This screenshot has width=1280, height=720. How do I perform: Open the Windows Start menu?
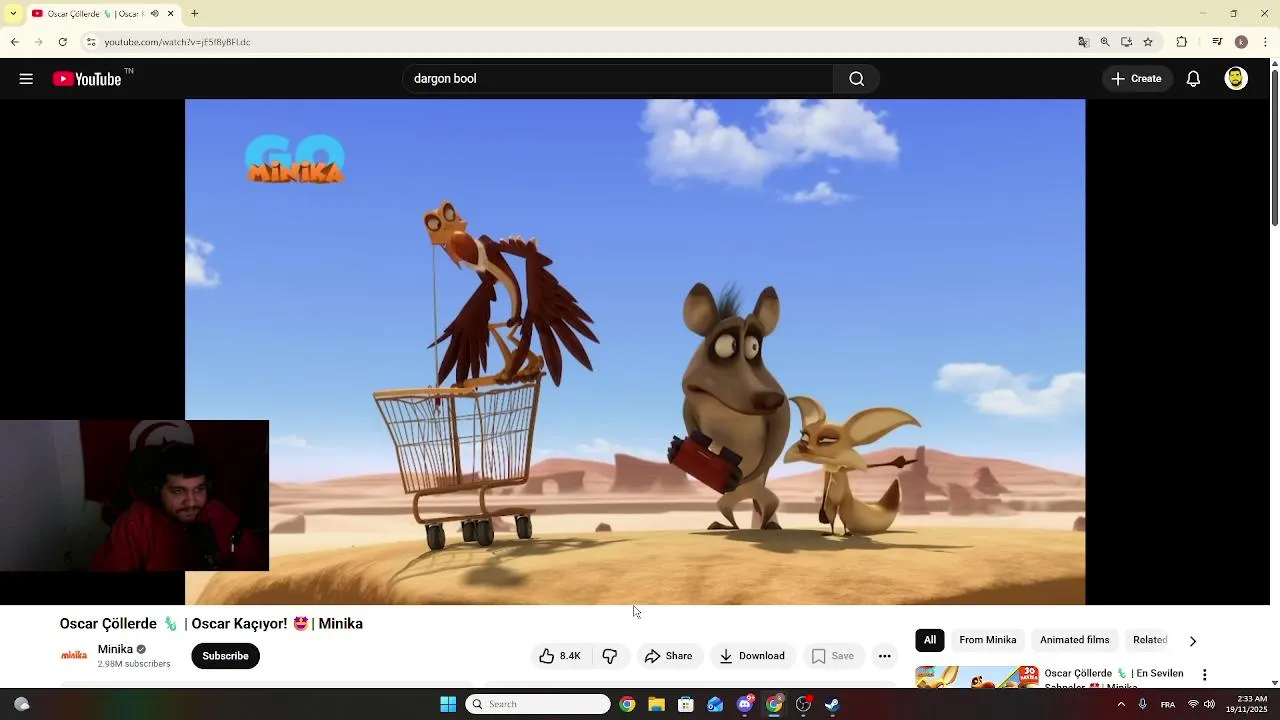(x=448, y=704)
